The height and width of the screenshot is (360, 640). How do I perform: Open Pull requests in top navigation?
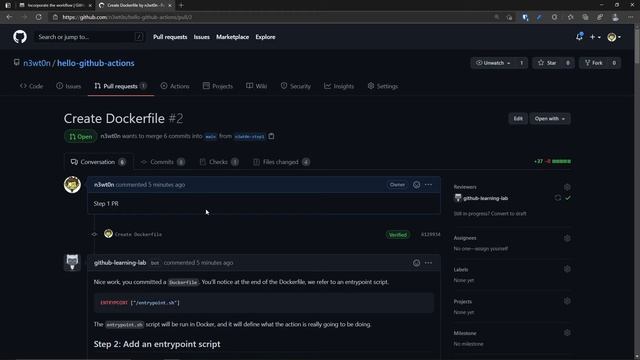[170, 37]
